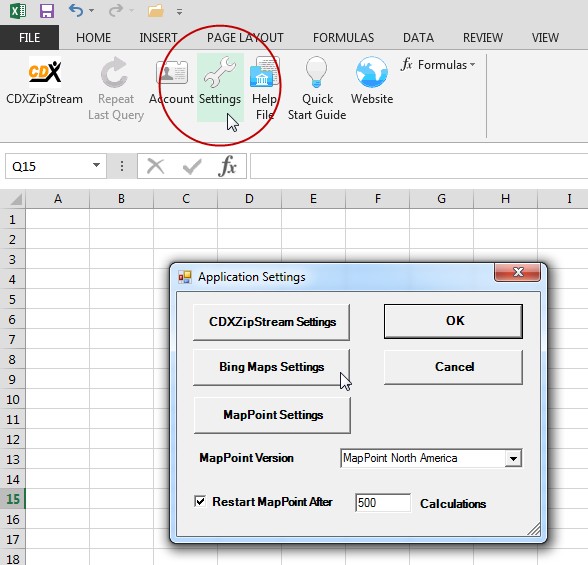This screenshot has height=565, width=588.
Task: Open MapPoint Settings
Action: [x=273, y=415]
